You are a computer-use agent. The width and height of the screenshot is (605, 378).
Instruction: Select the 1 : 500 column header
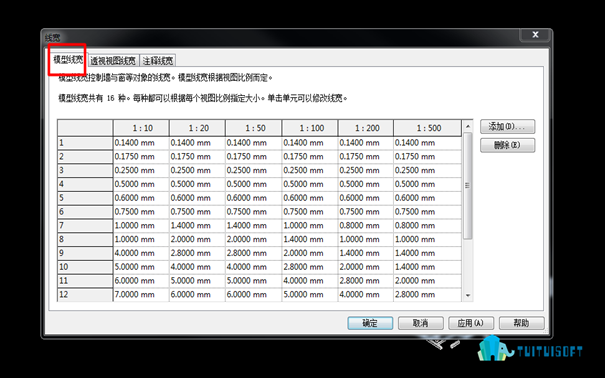pyautogui.click(x=428, y=128)
